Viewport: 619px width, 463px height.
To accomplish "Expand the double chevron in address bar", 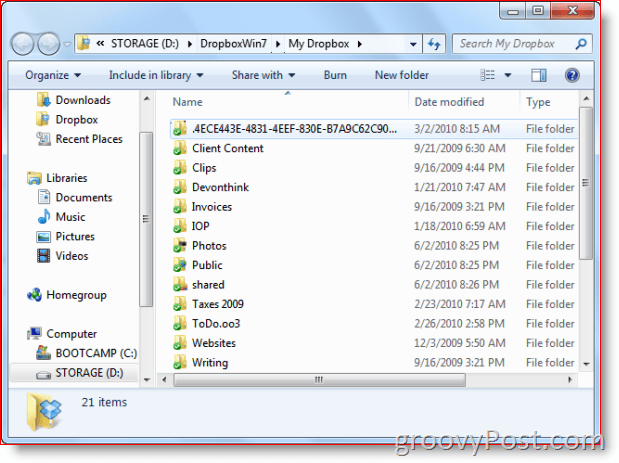I will [x=100, y=43].
